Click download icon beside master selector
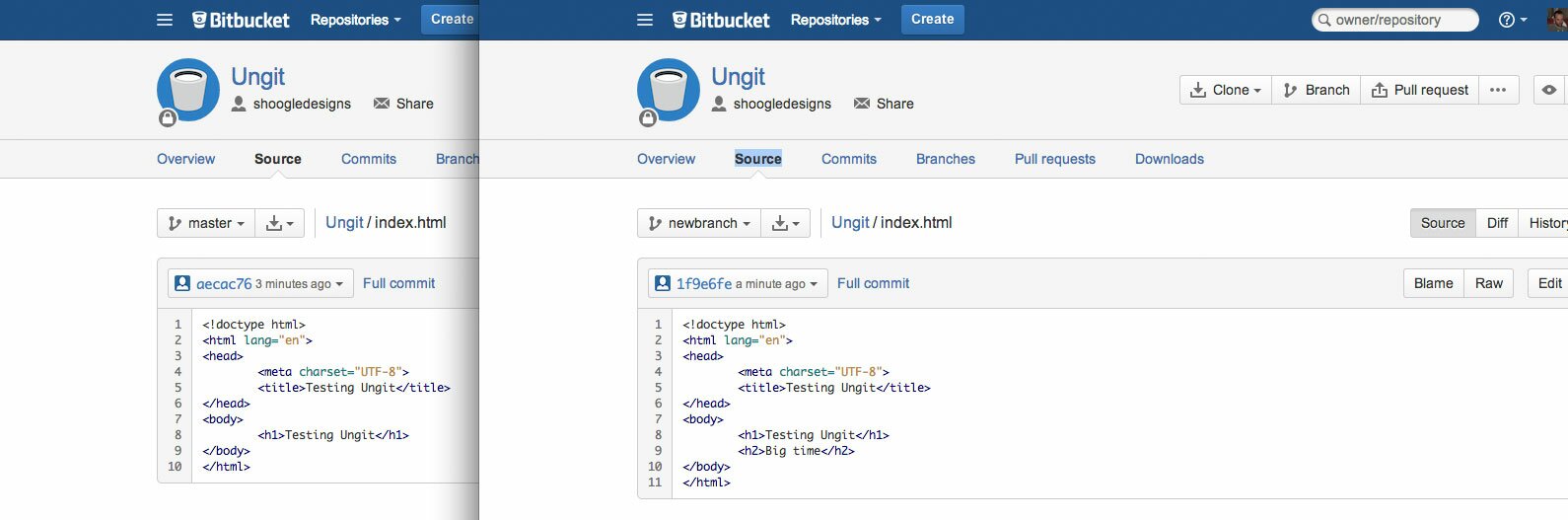 (x=280, y=223)
